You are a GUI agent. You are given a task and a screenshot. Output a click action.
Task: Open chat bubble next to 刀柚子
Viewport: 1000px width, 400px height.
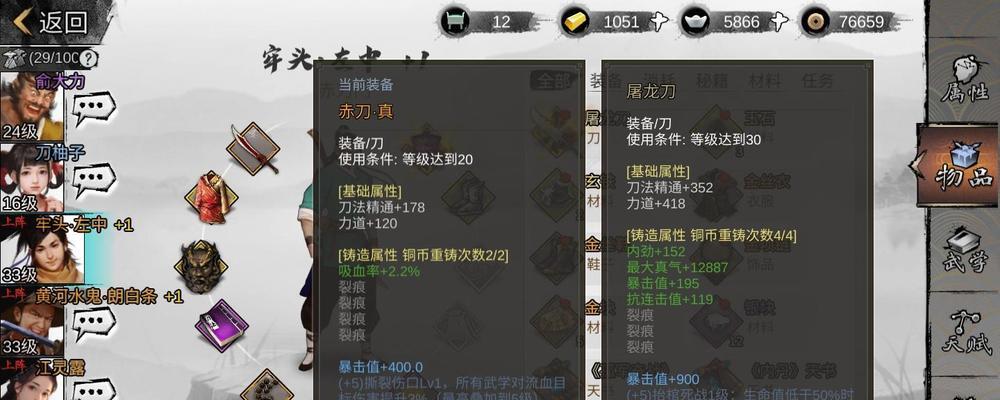pos(92,181)
